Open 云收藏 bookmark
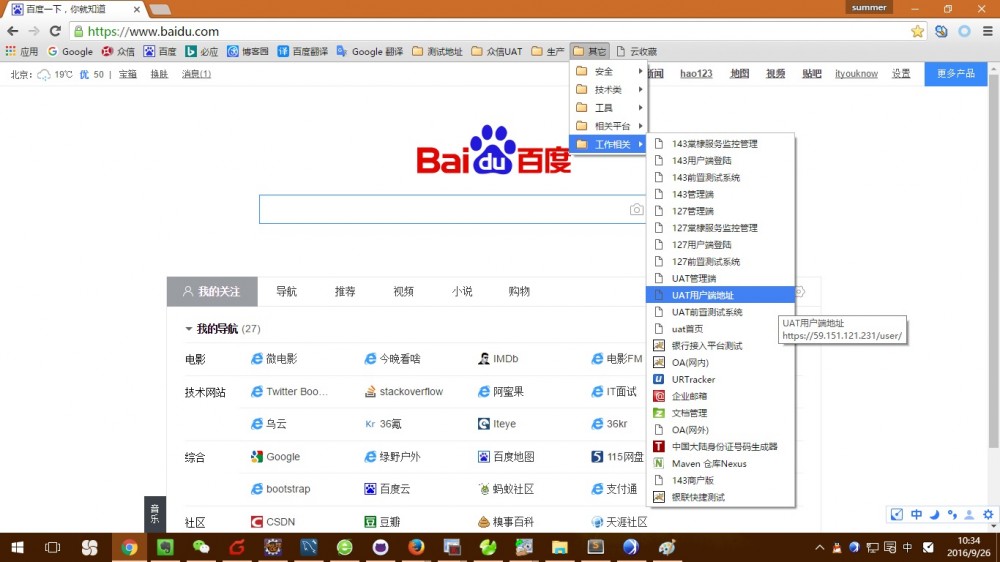 pos(636,51)
